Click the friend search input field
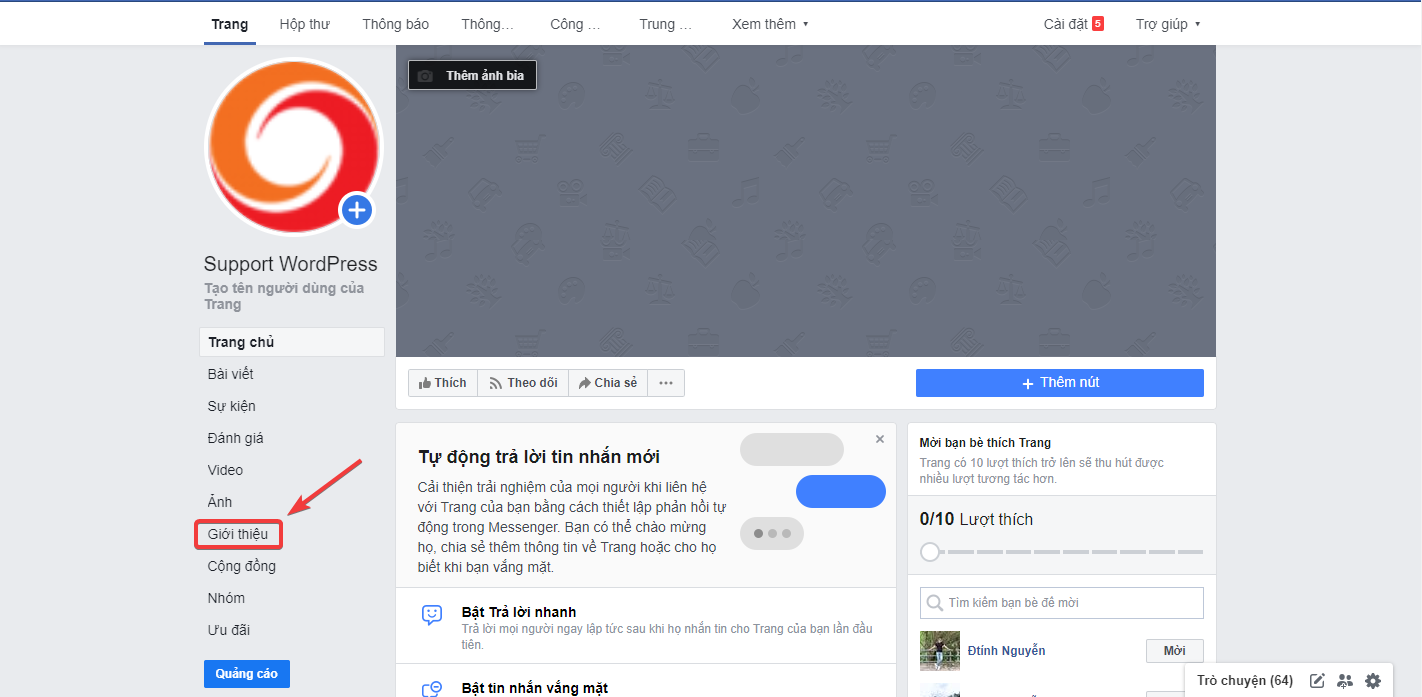The width and height of the screenshot is (1422, 697). [x=1061, y=603]
